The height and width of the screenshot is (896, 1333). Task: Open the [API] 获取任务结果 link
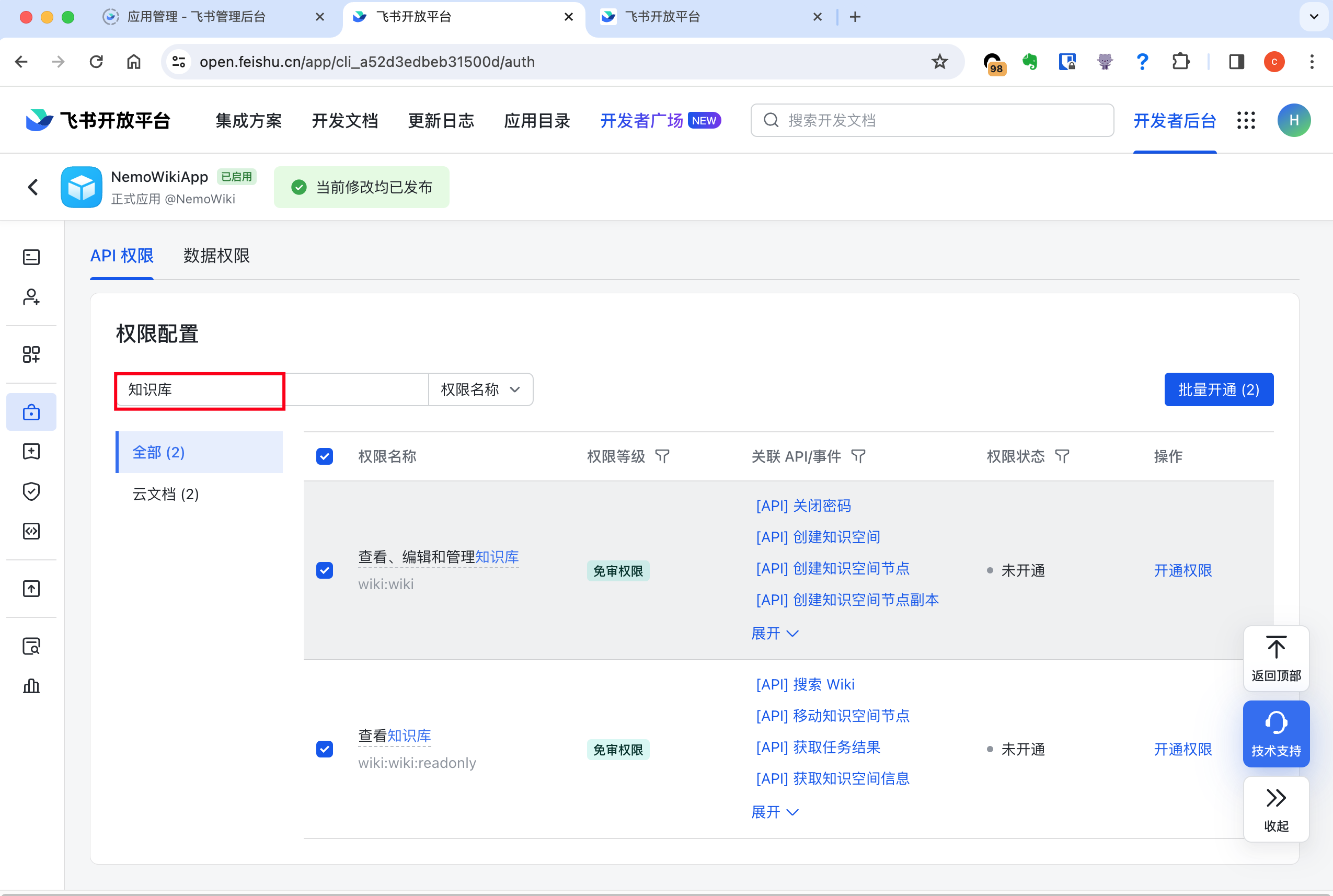pyautogui.click(x=818, y=748)
